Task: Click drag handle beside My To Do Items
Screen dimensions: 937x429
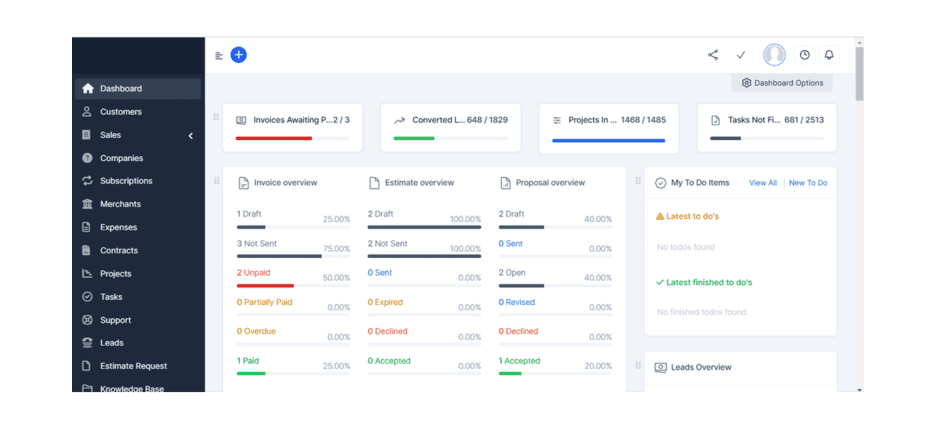Action: [x=638, y=182]
